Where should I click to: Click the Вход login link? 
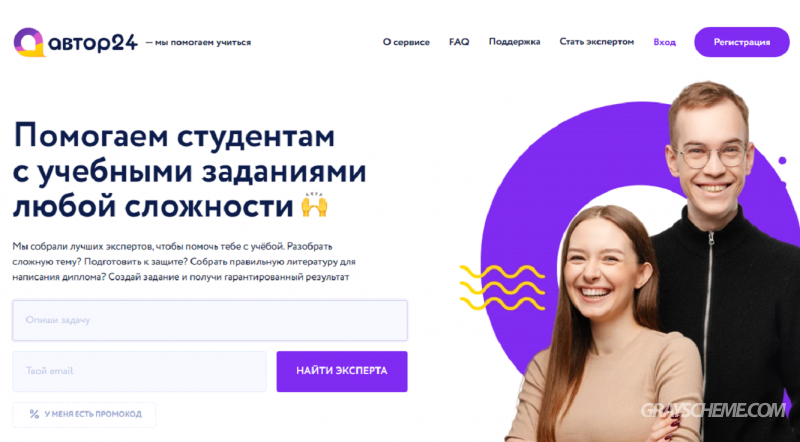pos(664,42)
